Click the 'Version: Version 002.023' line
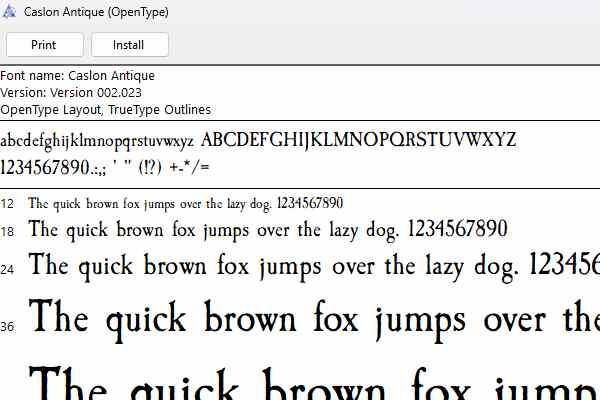Viewport: 600px width, 400px height. tap(71, 93)
